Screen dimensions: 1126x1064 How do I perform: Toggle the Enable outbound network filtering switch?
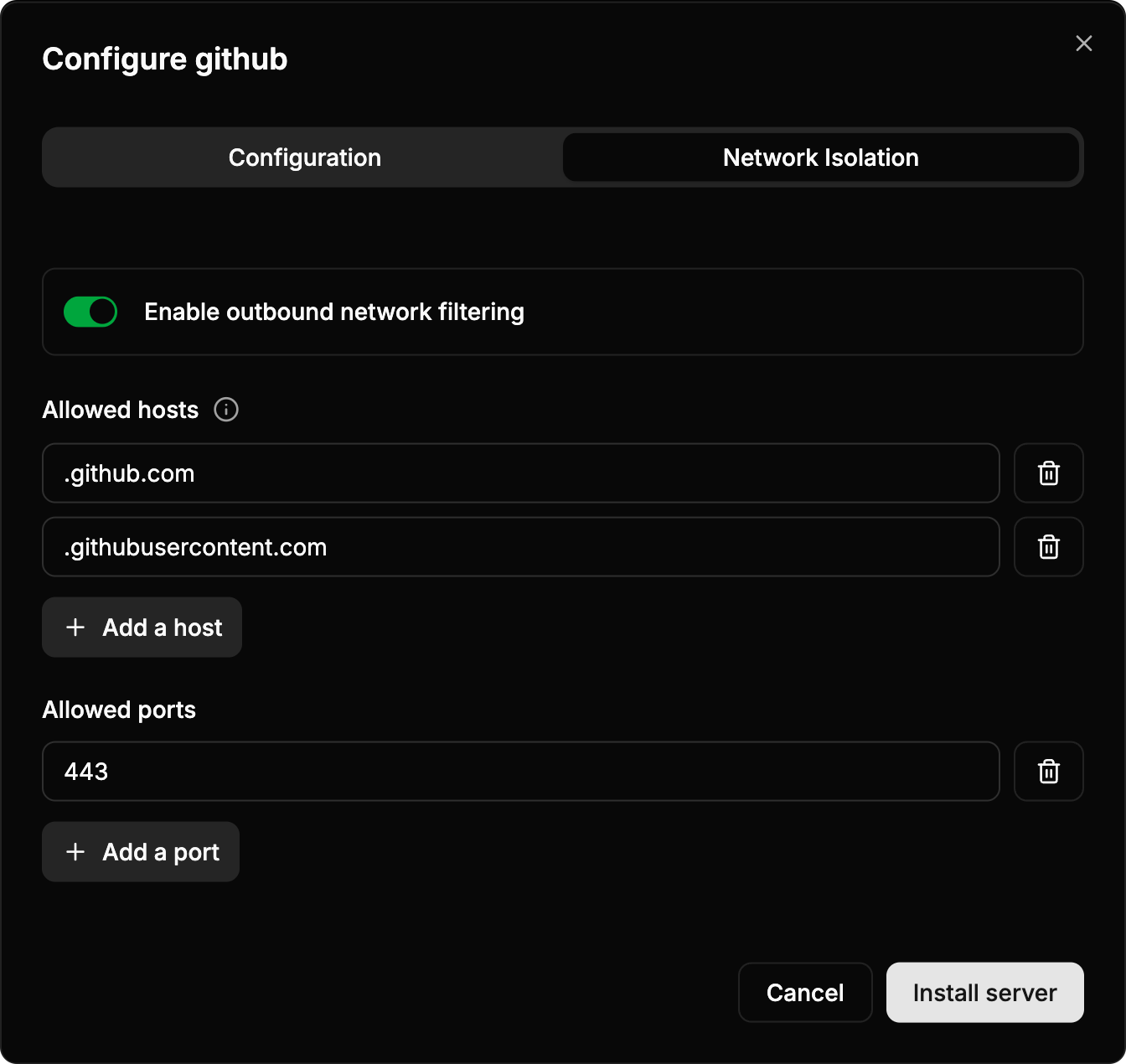click(x=90, y=311)
